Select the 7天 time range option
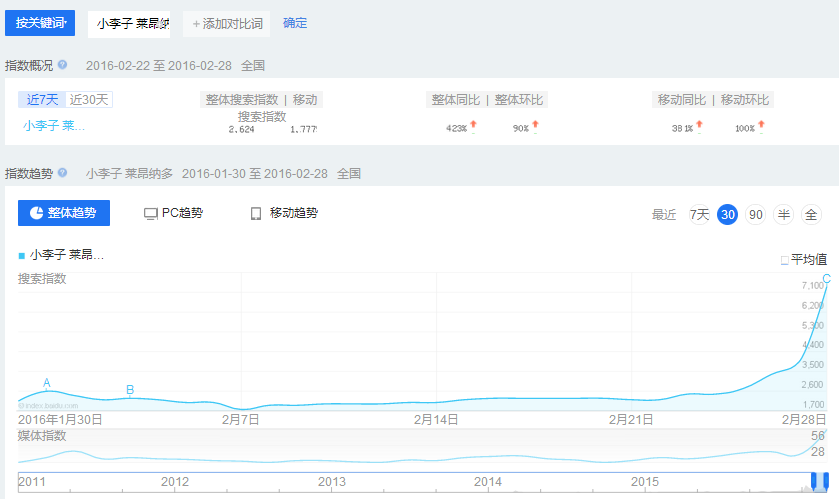Image resolution: width=839 pixels, height=499 pixels. click(700, 214)
